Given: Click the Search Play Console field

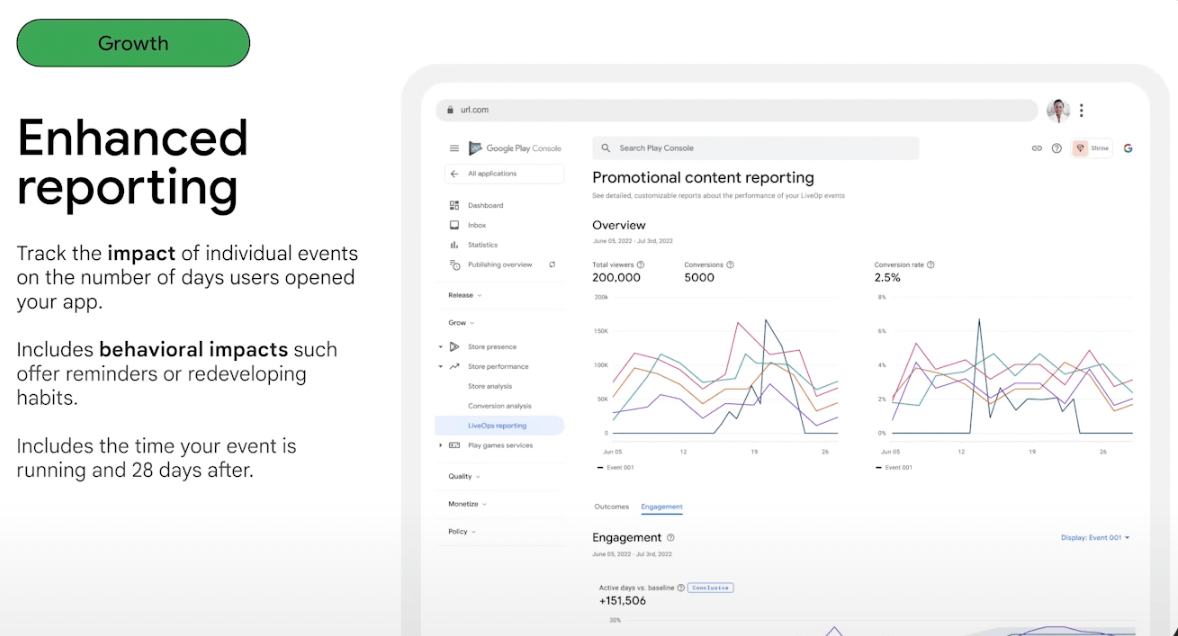Looking at the screenshot, I should coord(755,148).
